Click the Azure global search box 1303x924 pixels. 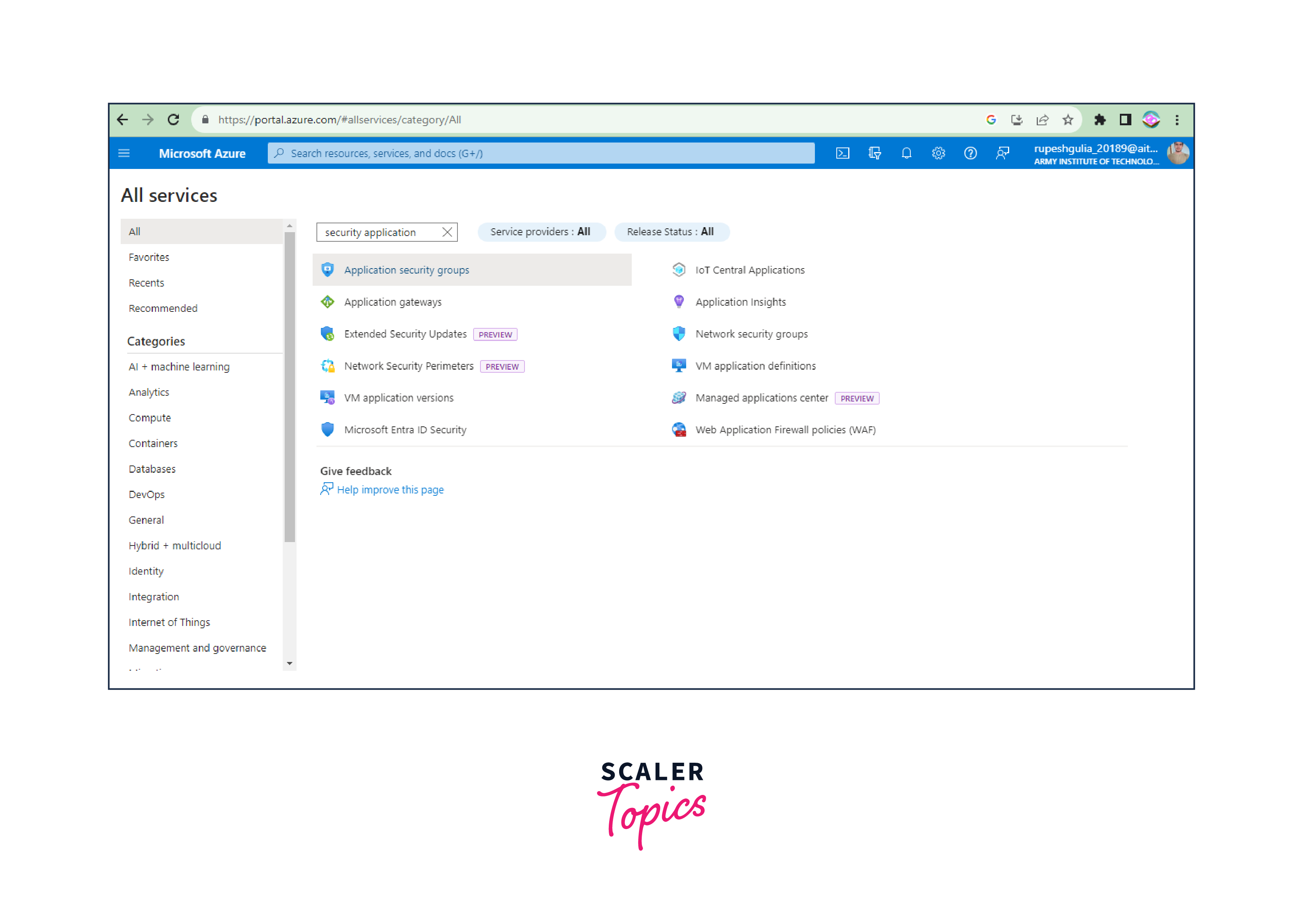tap(541, 153)
